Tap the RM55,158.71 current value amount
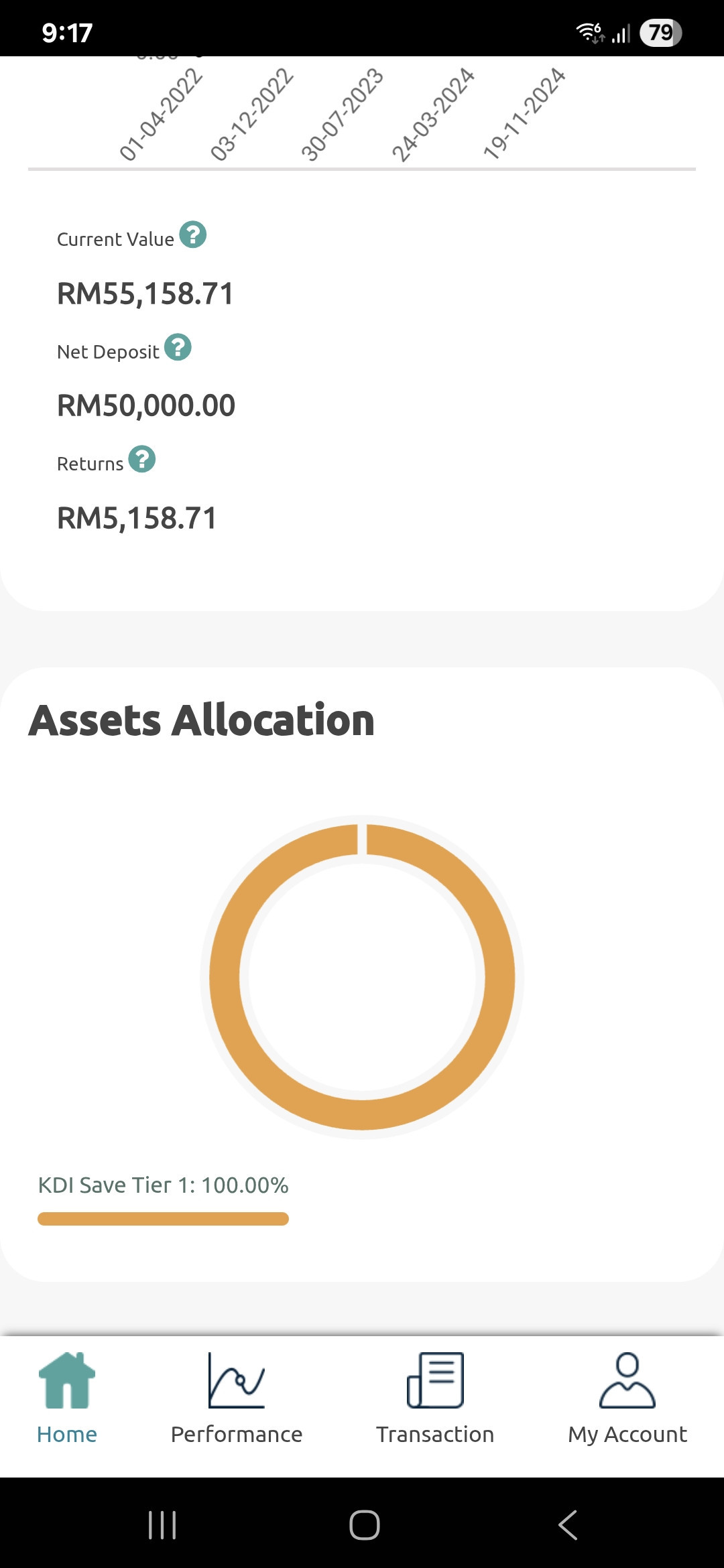Viewport: 724px width, 1568px height. [145, 293]
